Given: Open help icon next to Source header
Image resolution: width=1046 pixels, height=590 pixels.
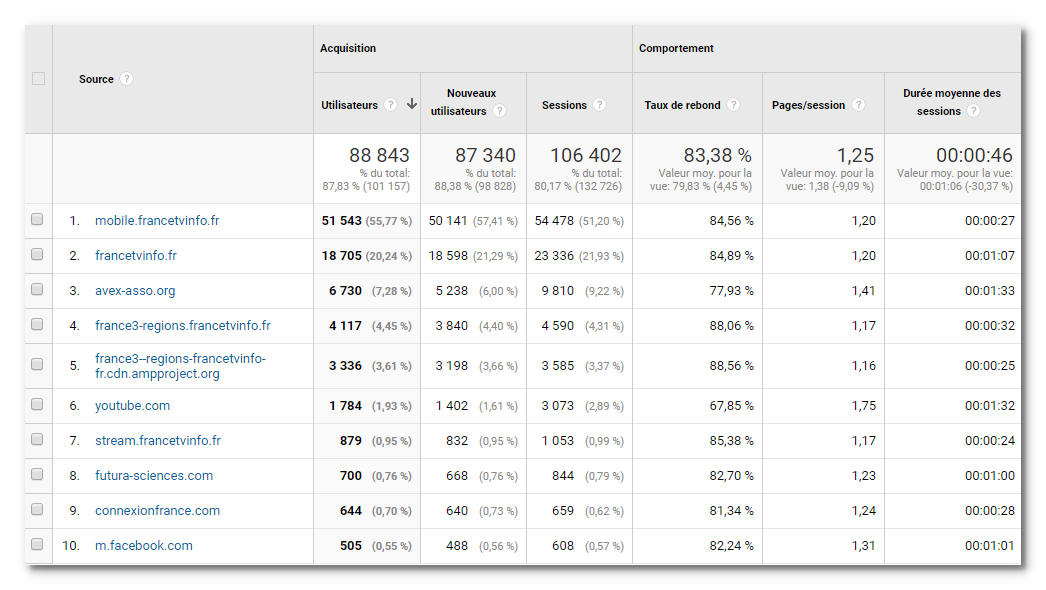Looking at the screenshot, I should point(126,79).
